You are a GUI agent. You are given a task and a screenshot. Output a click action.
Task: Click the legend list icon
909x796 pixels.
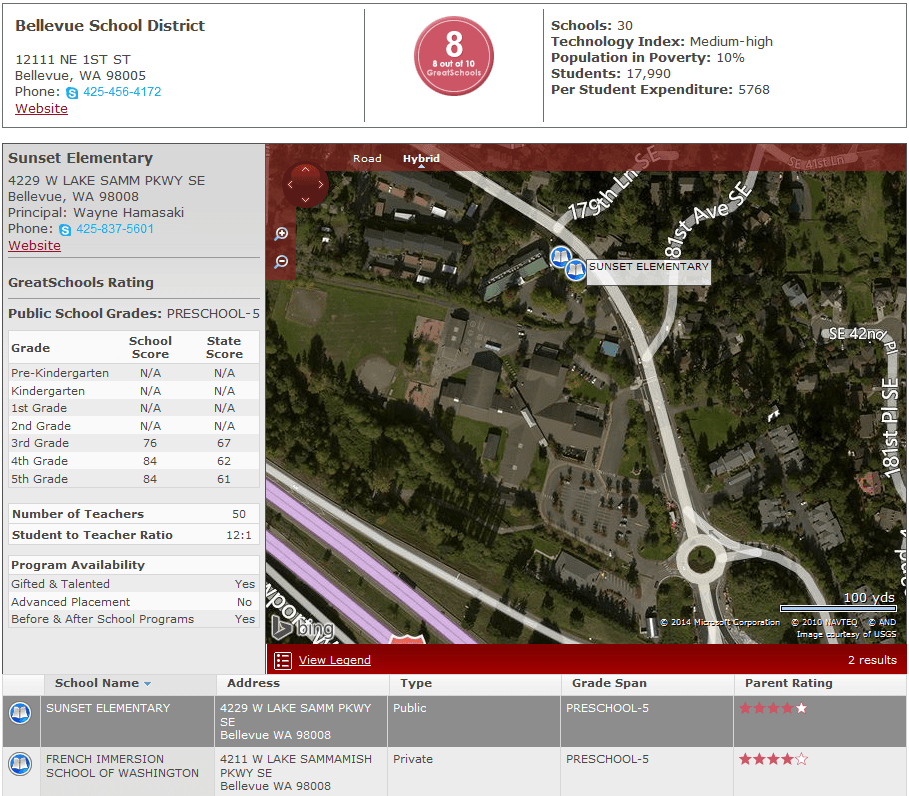pyautogui.click(x=283, y=660)
